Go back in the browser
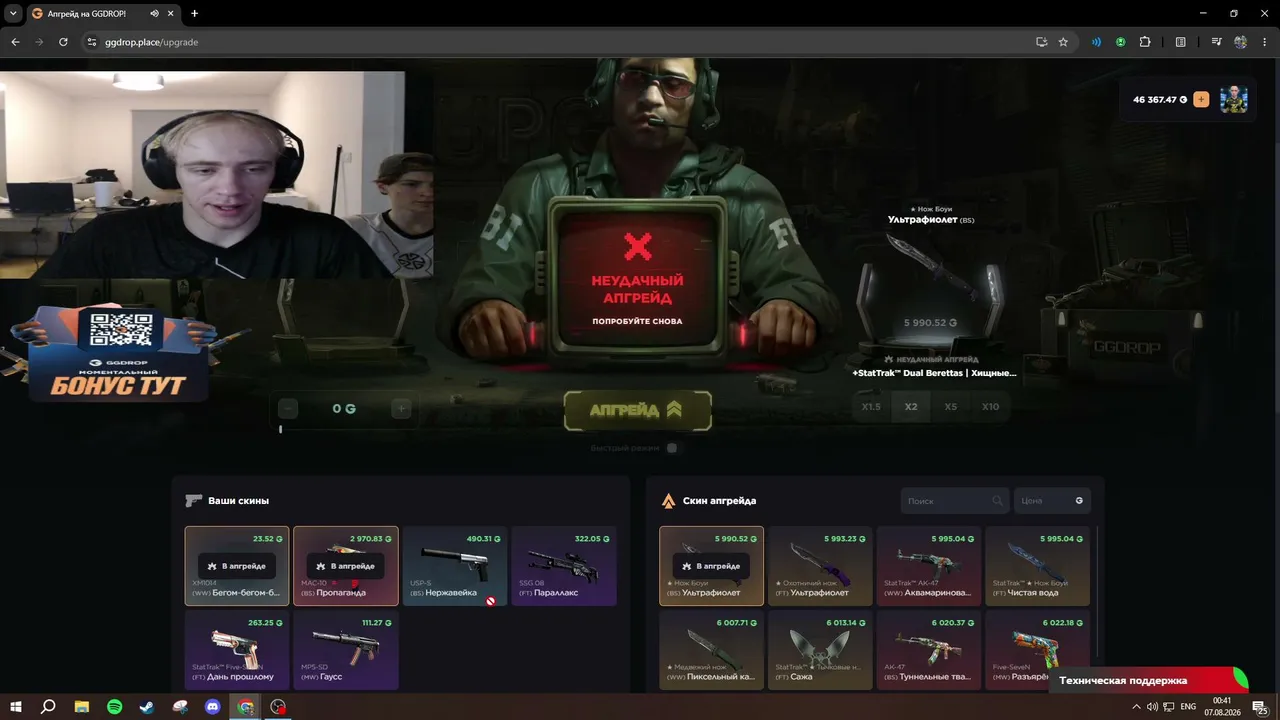Image resolution: width=1280 pixels, height=720 pixels. (x=15, y=42)
